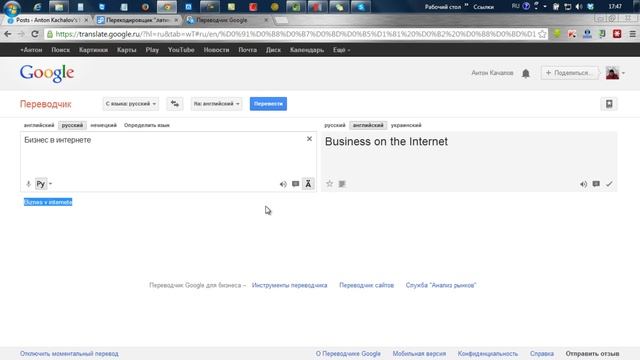The height and width of the screenshot is (360, 640).
Task: Open 'С языка: русский' dropdown
Action: 131,104
